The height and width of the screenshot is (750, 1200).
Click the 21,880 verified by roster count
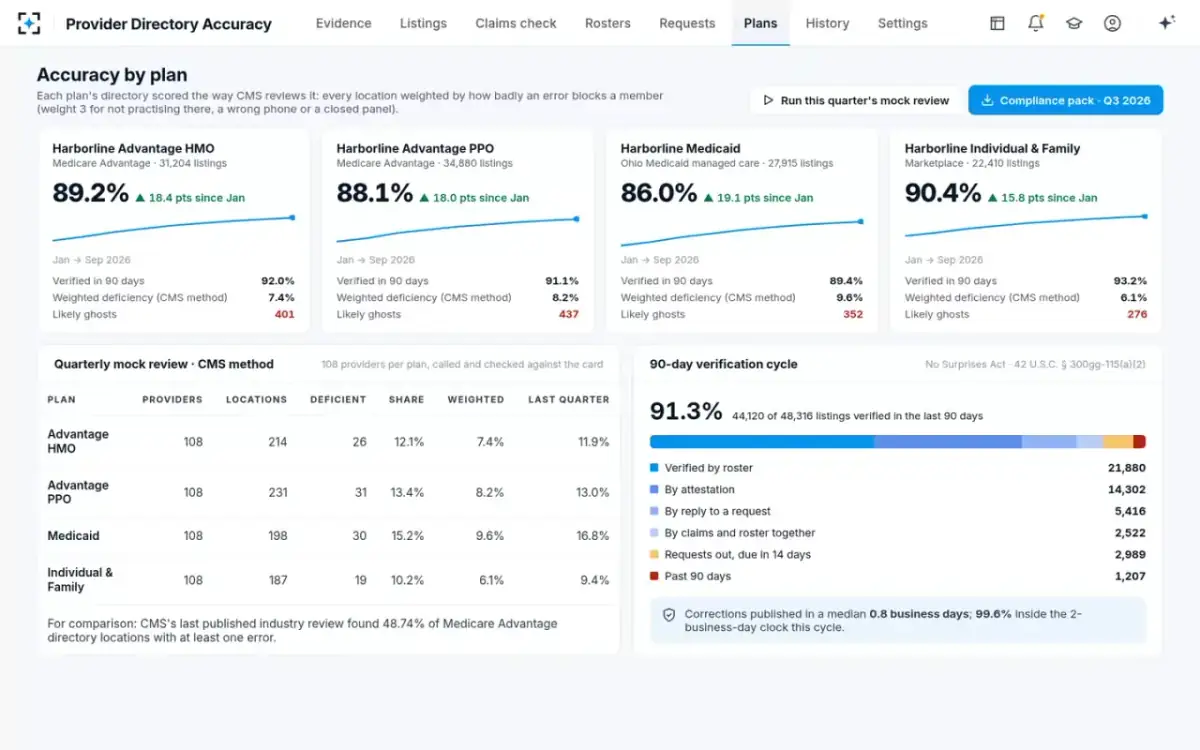[x=1127, y=468]
